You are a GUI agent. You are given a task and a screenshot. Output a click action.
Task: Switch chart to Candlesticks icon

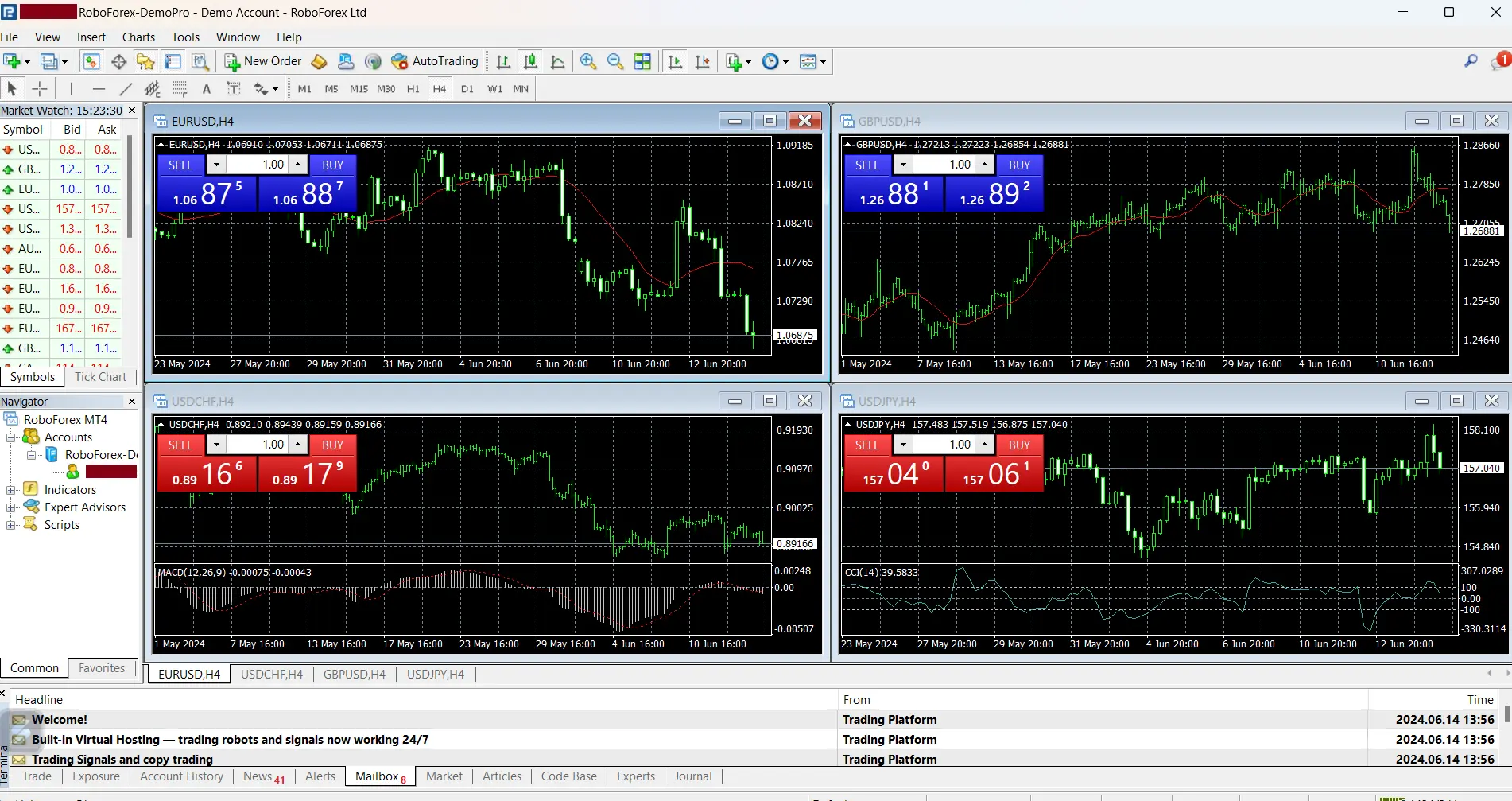click(530, 61)
